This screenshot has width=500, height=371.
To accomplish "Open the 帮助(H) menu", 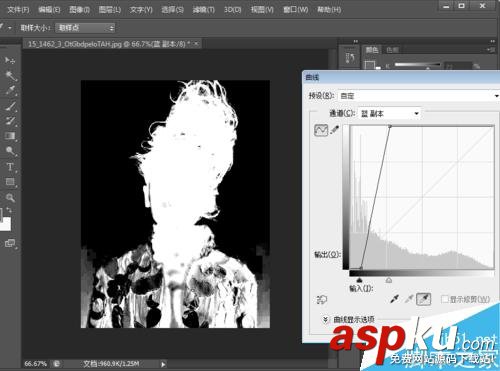I will tap(329, 10).
